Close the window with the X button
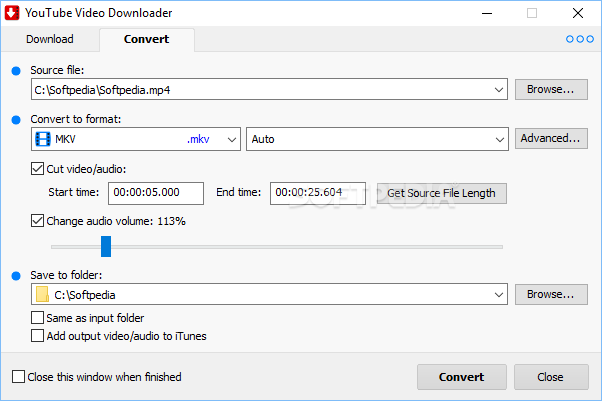The width and height of the screenshot is (602, 401). tap(577, 13)
